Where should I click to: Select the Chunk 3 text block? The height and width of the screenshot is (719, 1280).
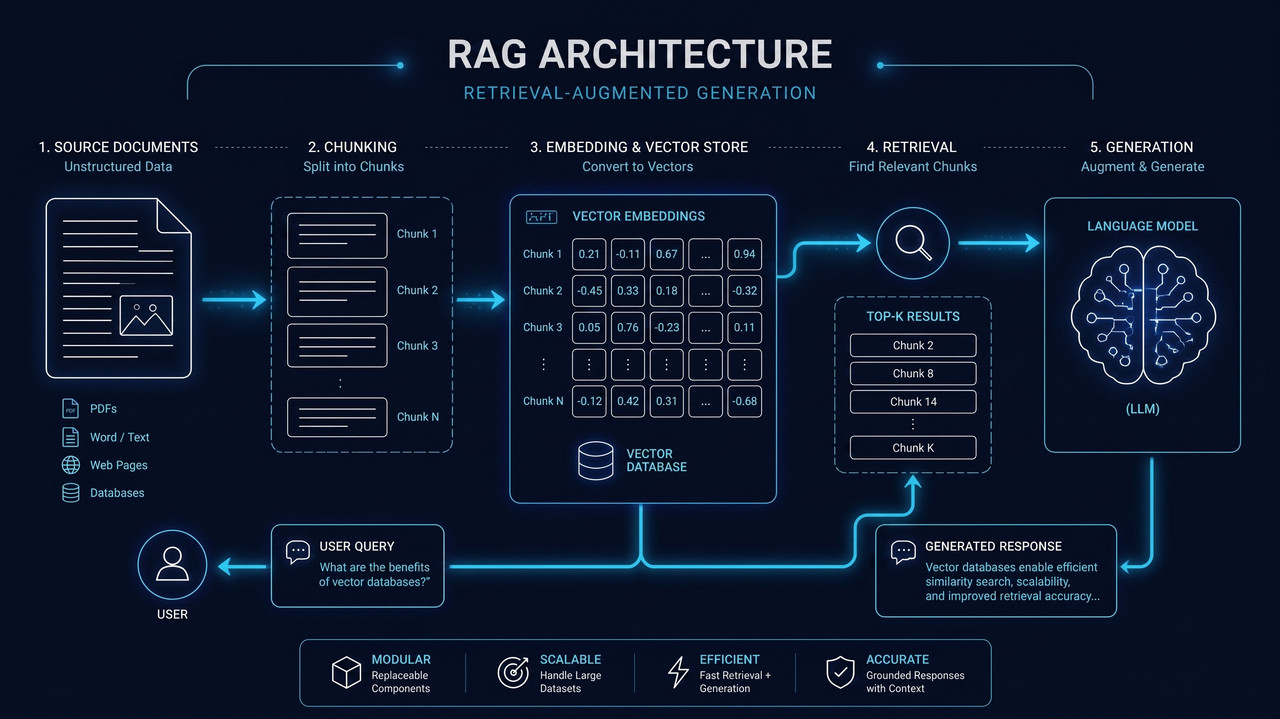(337, 346)
